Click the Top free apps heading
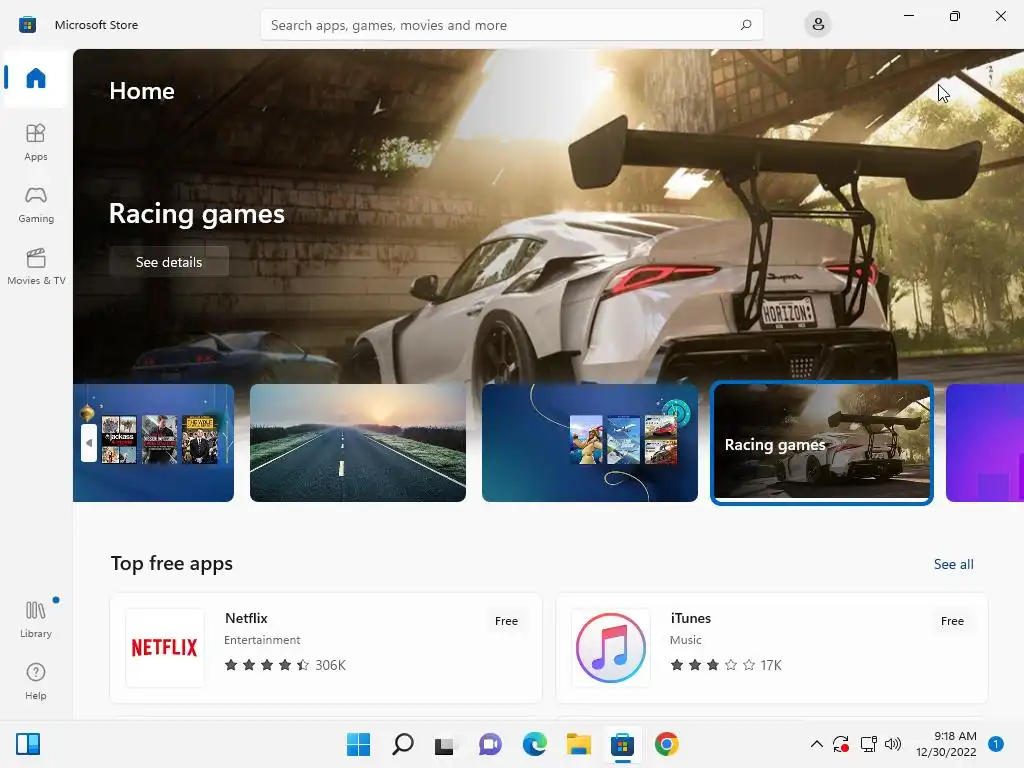Image resolution: width=1024 pixels, height=768 pixels. [x=172, y=564]
